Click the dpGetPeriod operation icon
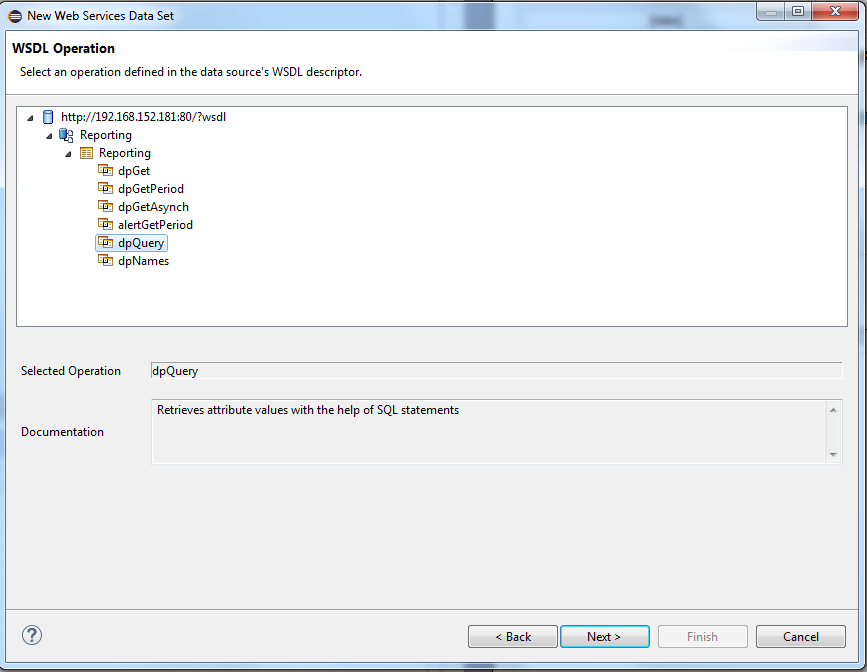 [105, 189]
